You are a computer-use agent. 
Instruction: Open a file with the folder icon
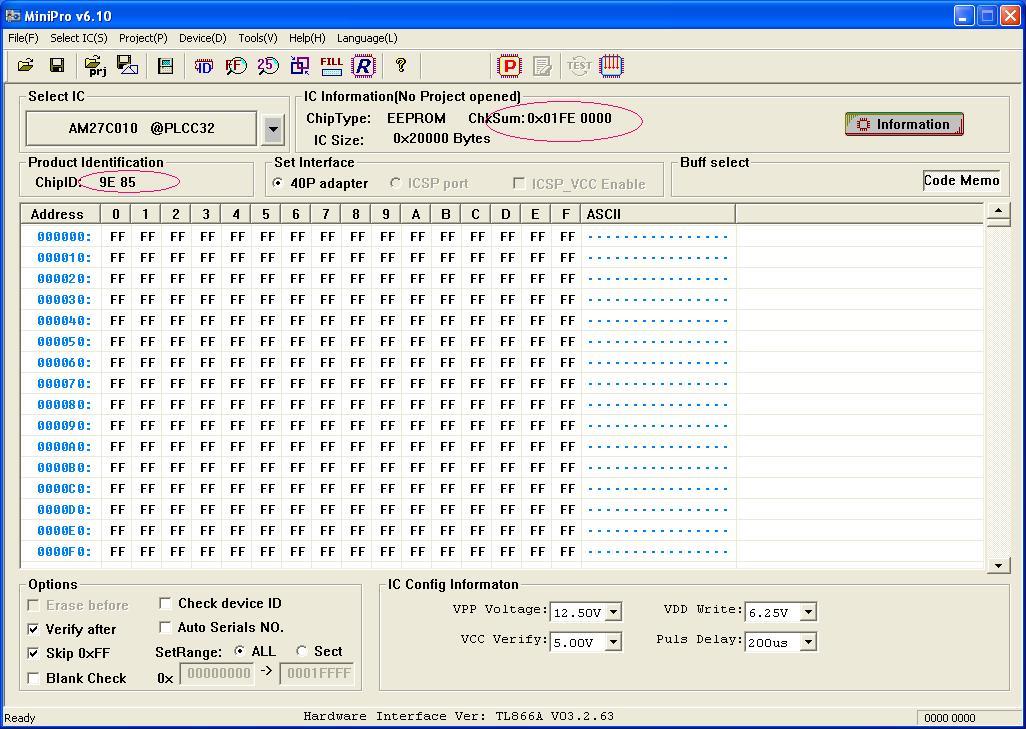click(26, 65)
